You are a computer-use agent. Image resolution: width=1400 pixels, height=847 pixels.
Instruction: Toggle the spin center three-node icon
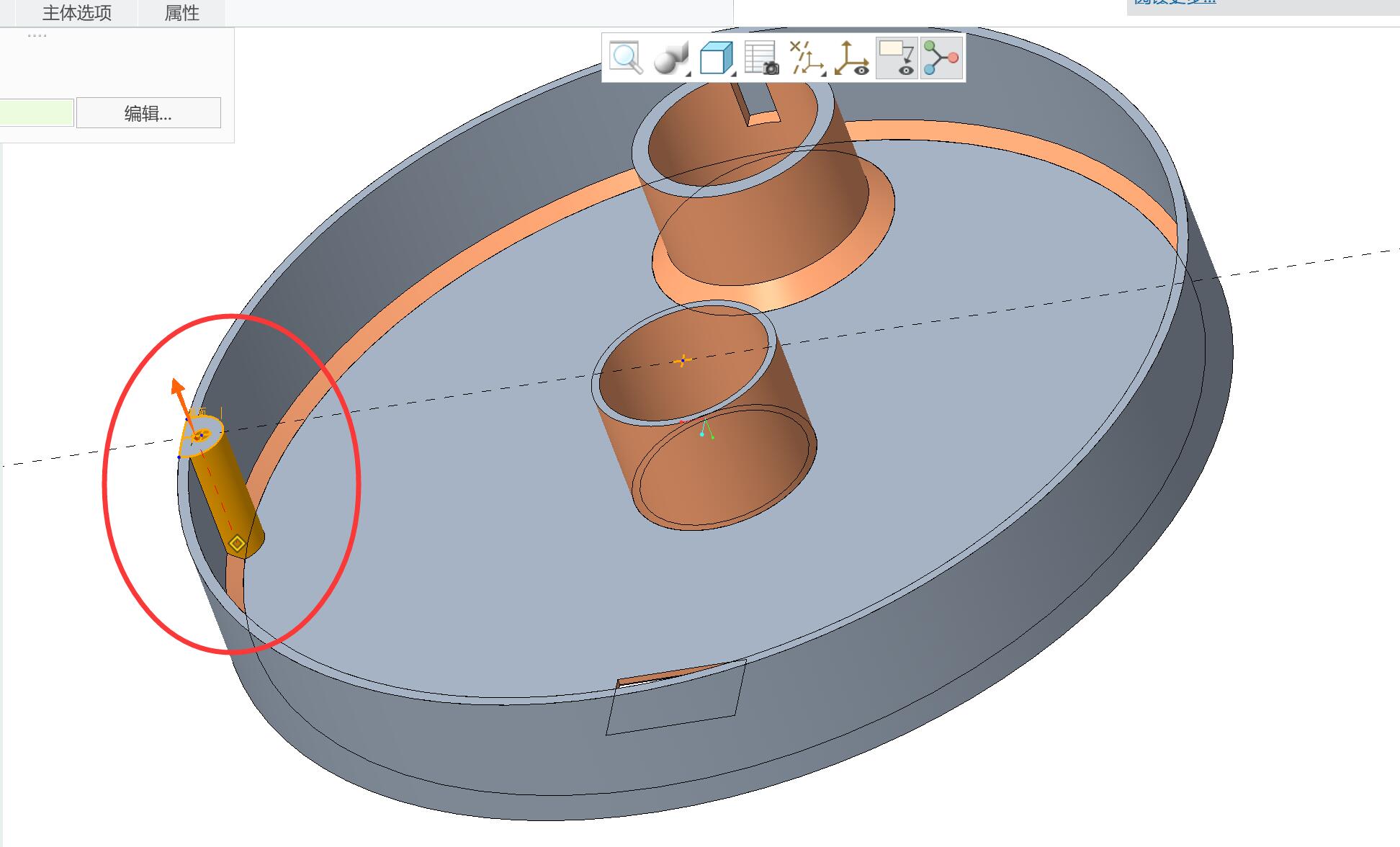pyautogui.click(x=941, y=58)
